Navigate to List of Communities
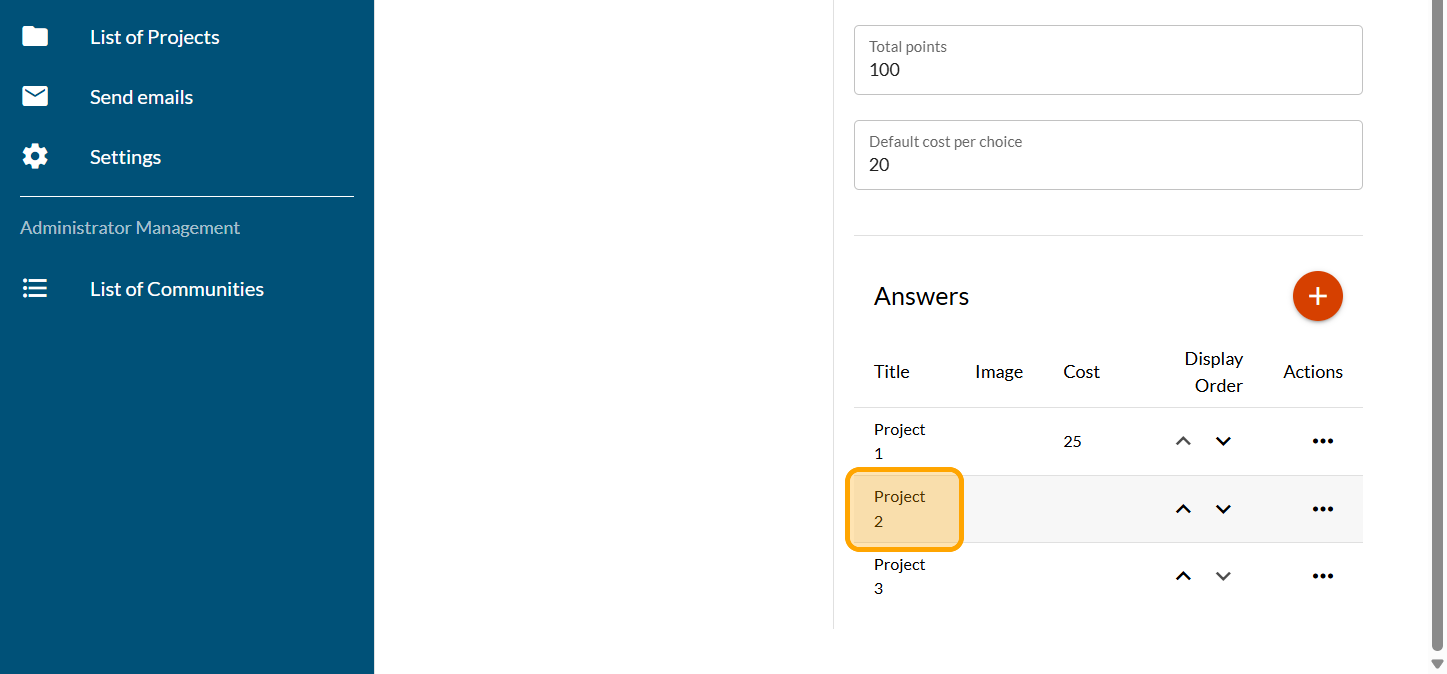The width and height of the screenshot is (1447, 674). (x=177, y=289)
